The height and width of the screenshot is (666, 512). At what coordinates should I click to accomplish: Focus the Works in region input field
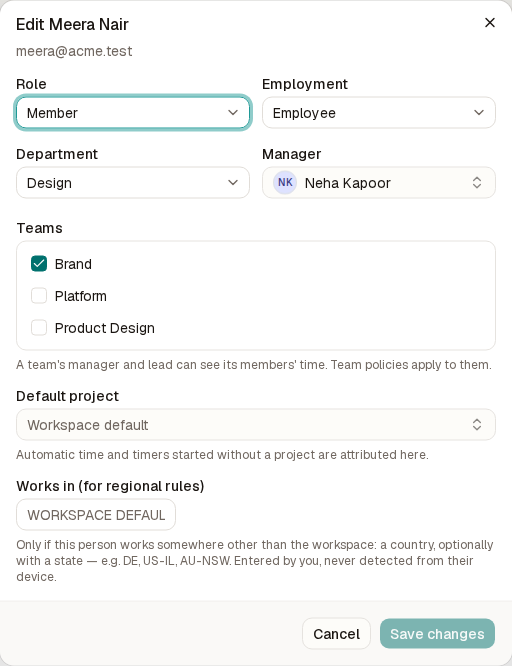(96, 515)
